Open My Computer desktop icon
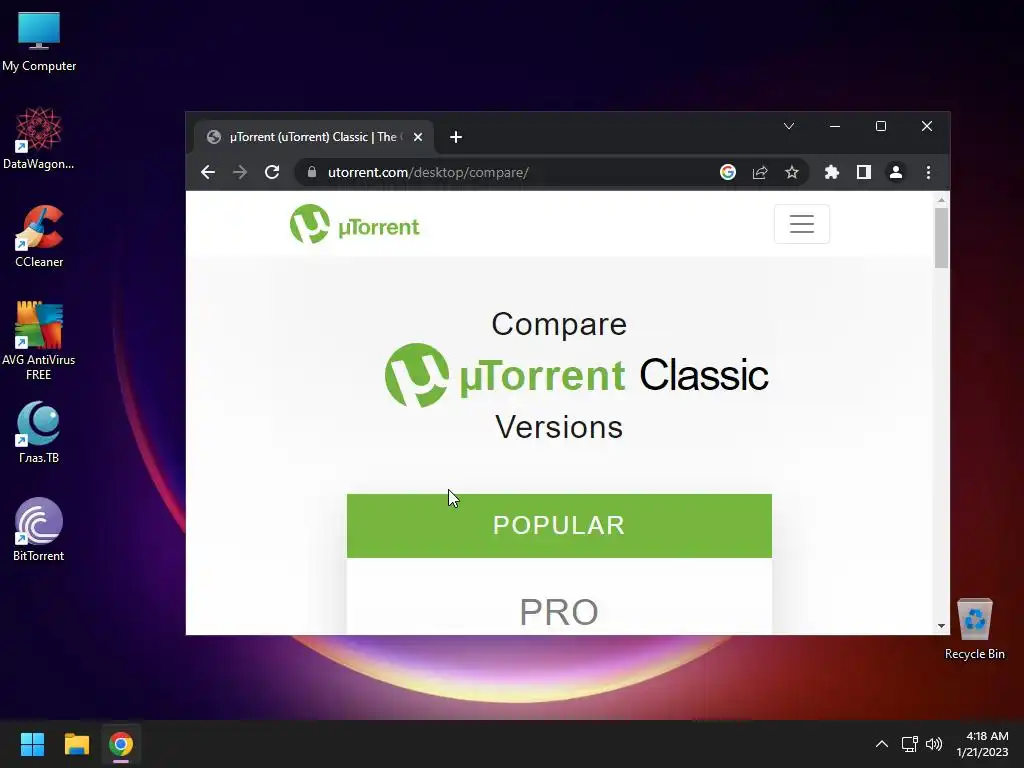 [39, 40]
